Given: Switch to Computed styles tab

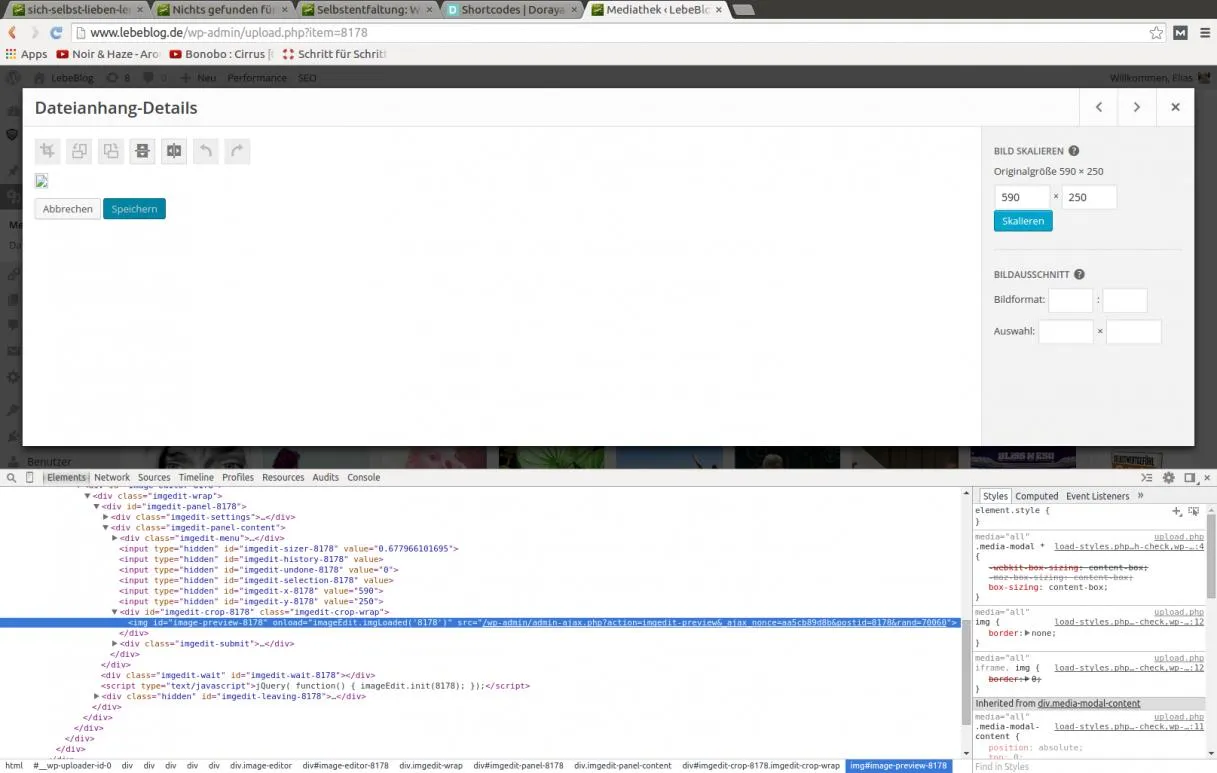Looking at the screenshot, I should pyautogui.click(x=1037, y=496).
